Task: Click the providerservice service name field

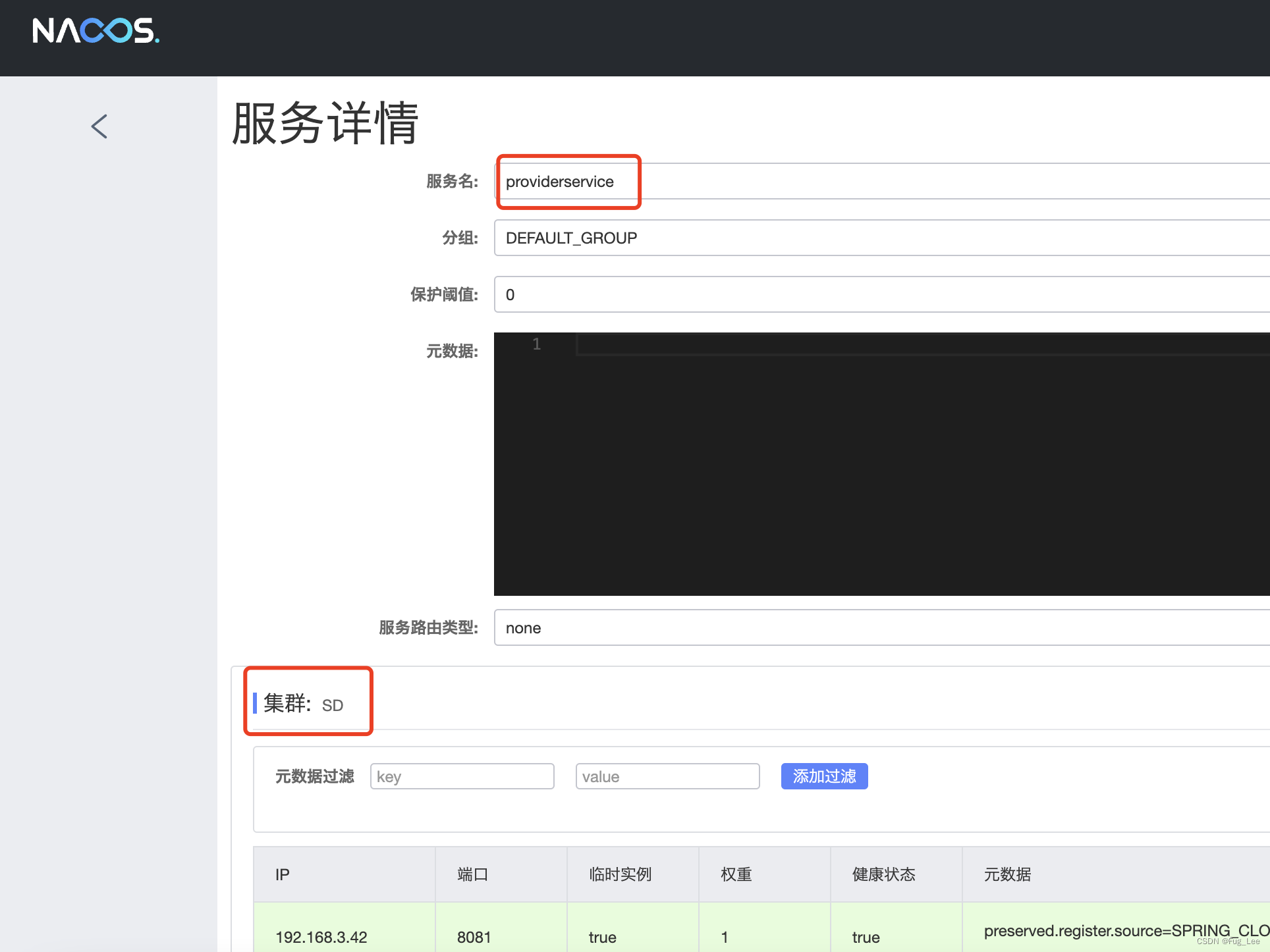Action: click(x=881, y=182)
